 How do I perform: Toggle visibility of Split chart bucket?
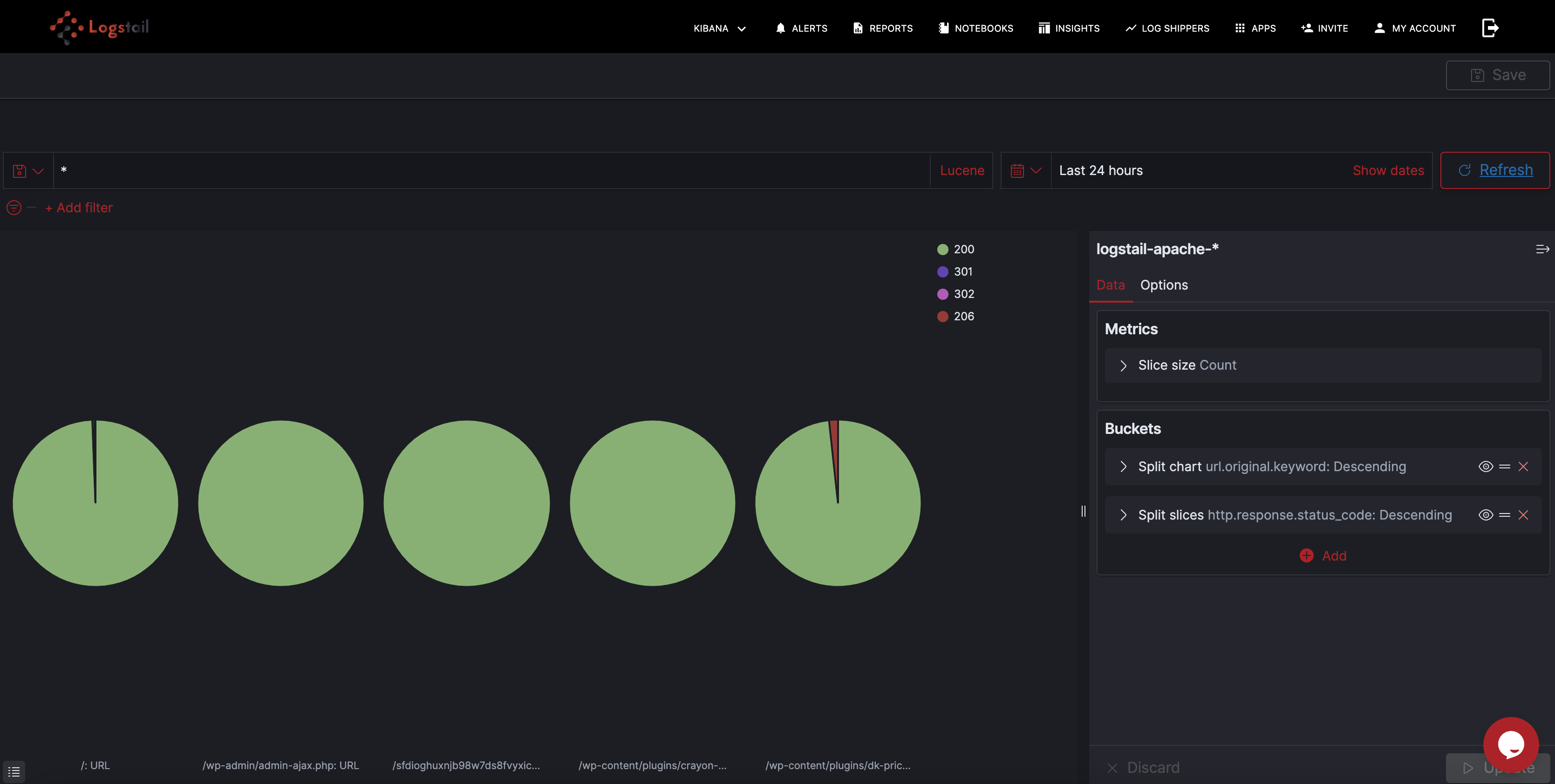click(x=1486, y=466)
